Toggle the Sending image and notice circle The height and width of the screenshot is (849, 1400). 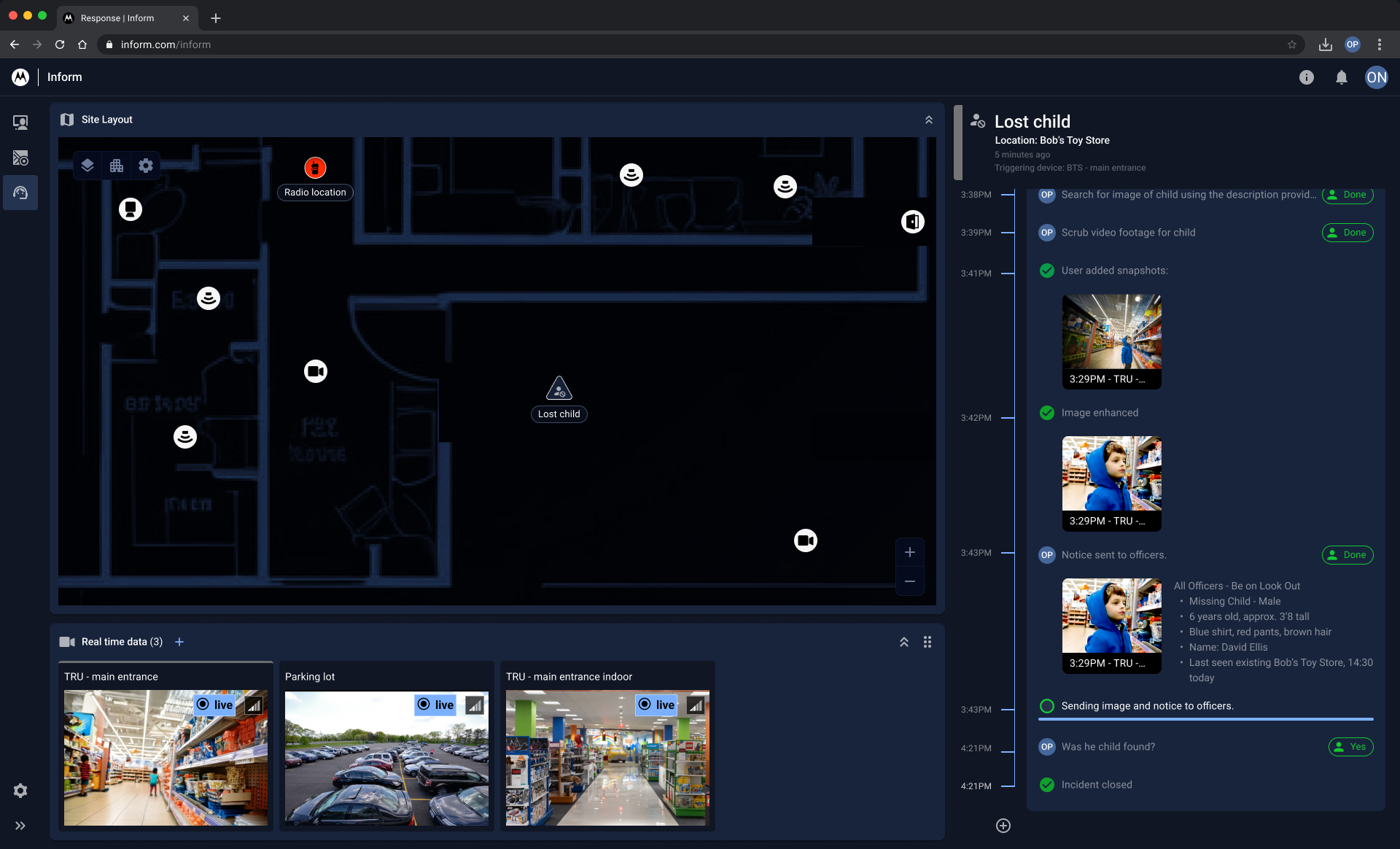(1046, 706)
